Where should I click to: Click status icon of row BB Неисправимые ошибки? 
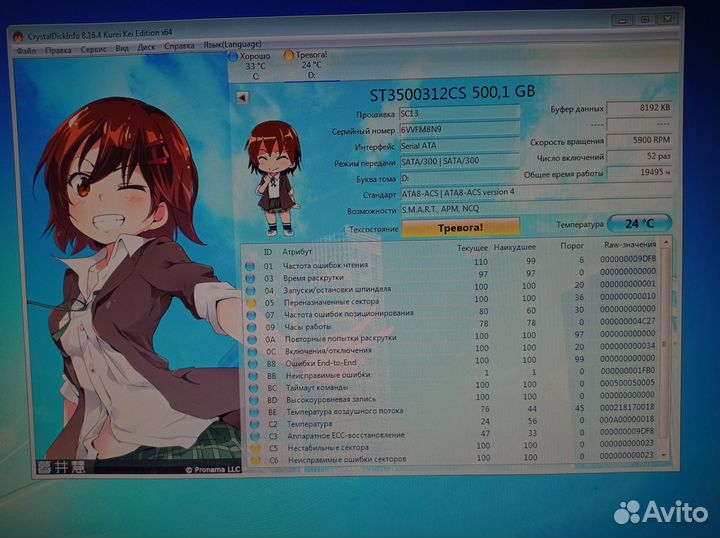pyautogui.click(x=253, y=376)
